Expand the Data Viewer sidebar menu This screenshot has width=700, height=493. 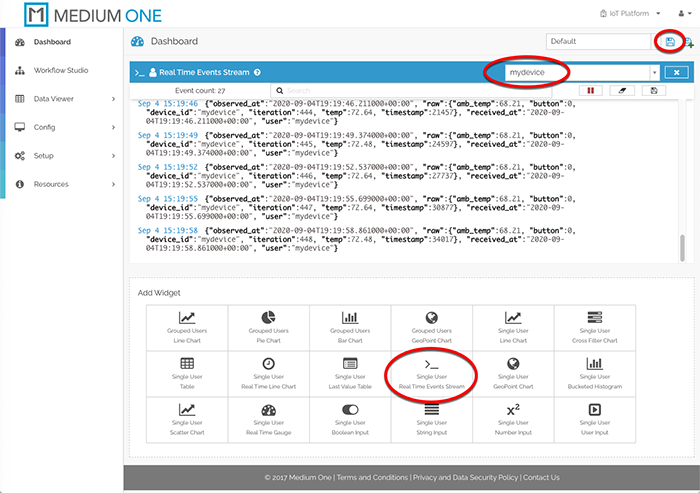(60, 99)
